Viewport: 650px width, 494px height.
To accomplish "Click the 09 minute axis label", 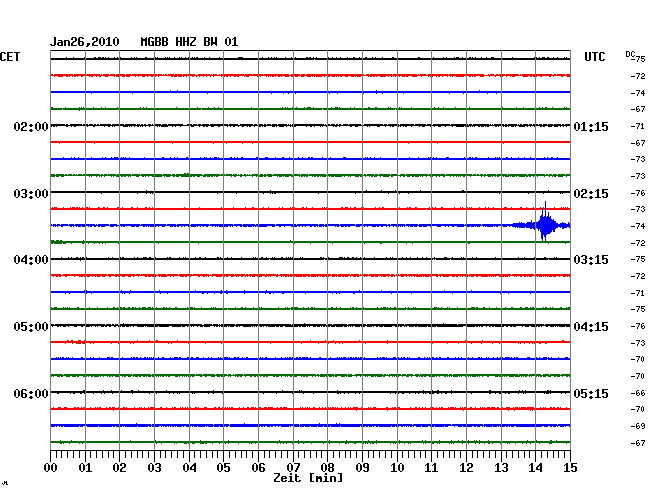I will click(362, 467).
